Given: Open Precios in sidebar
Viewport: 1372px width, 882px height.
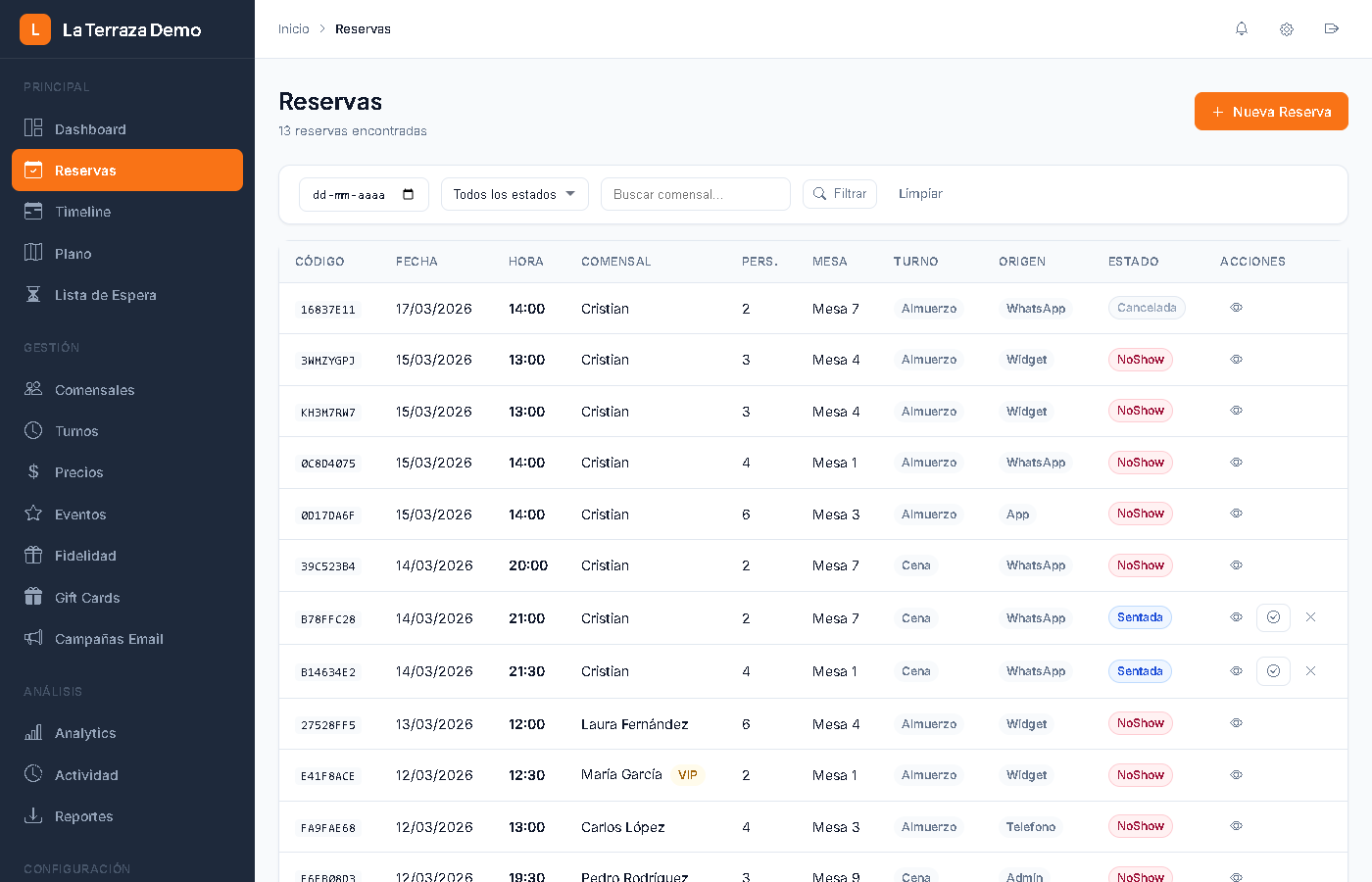Looking at the screenshot, I should coord(127,472).
